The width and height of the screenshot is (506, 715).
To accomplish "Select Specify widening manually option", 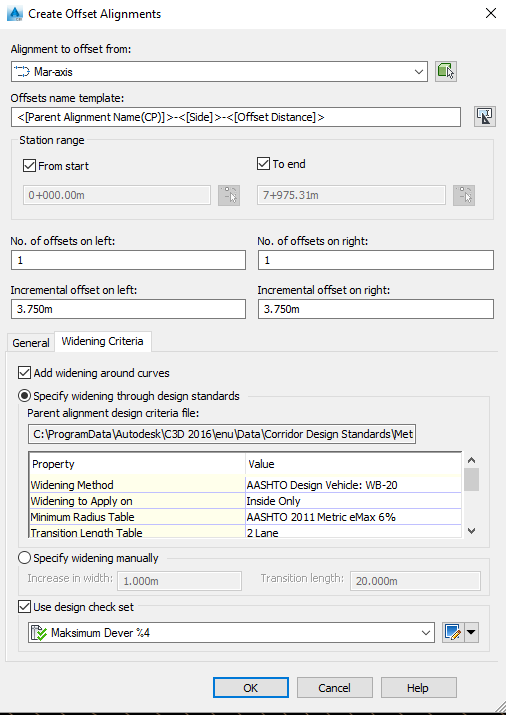I will tap(25, 558).
